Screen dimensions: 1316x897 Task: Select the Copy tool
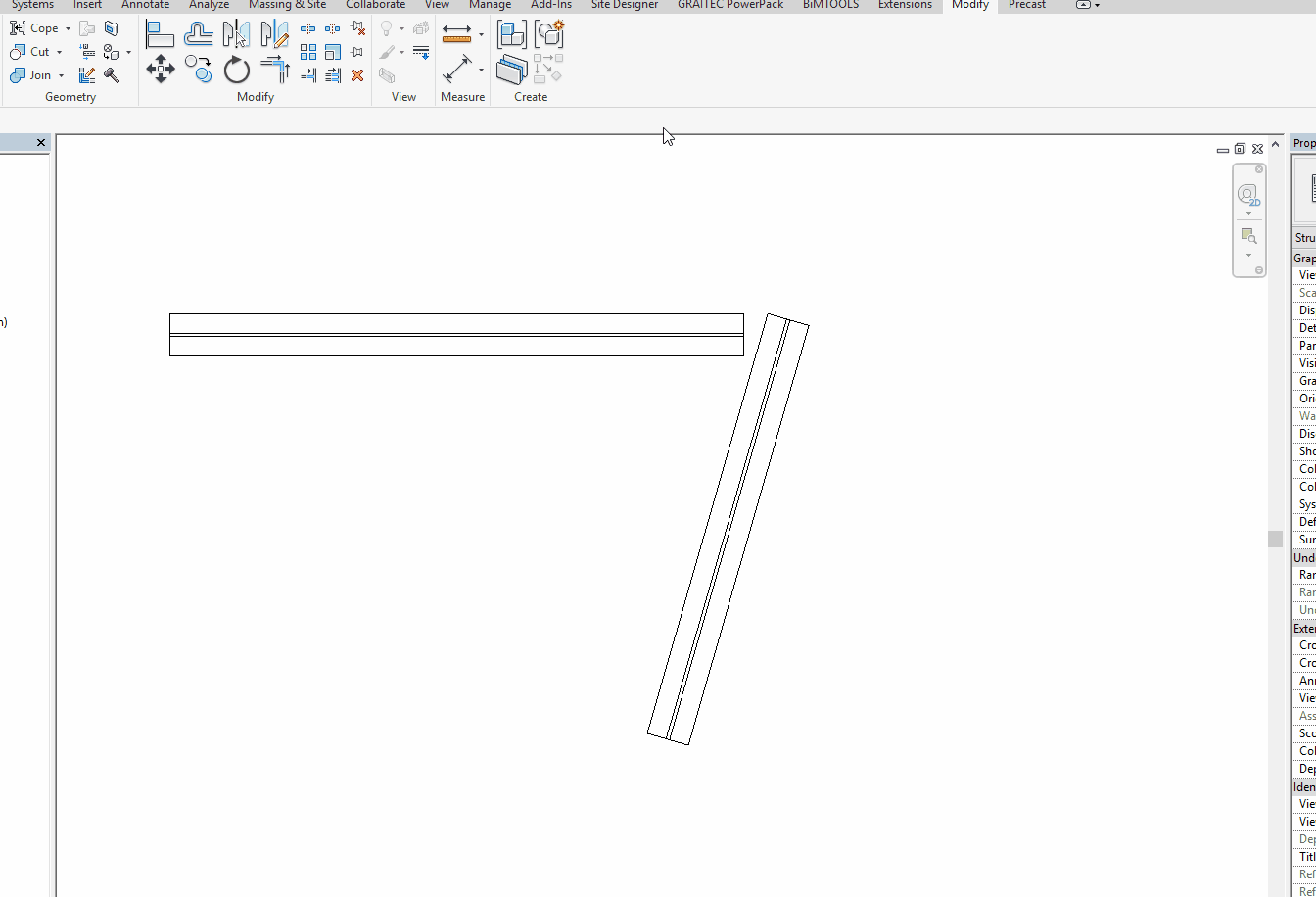pos(198,69)
